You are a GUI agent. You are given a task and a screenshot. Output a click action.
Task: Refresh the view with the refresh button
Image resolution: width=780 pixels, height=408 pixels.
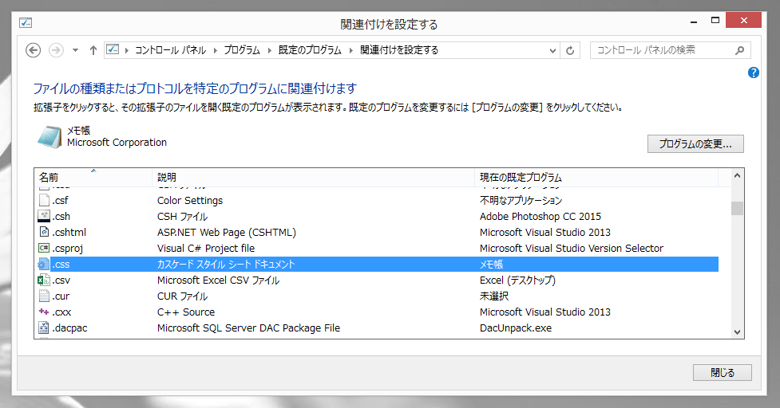coord(570,50)
